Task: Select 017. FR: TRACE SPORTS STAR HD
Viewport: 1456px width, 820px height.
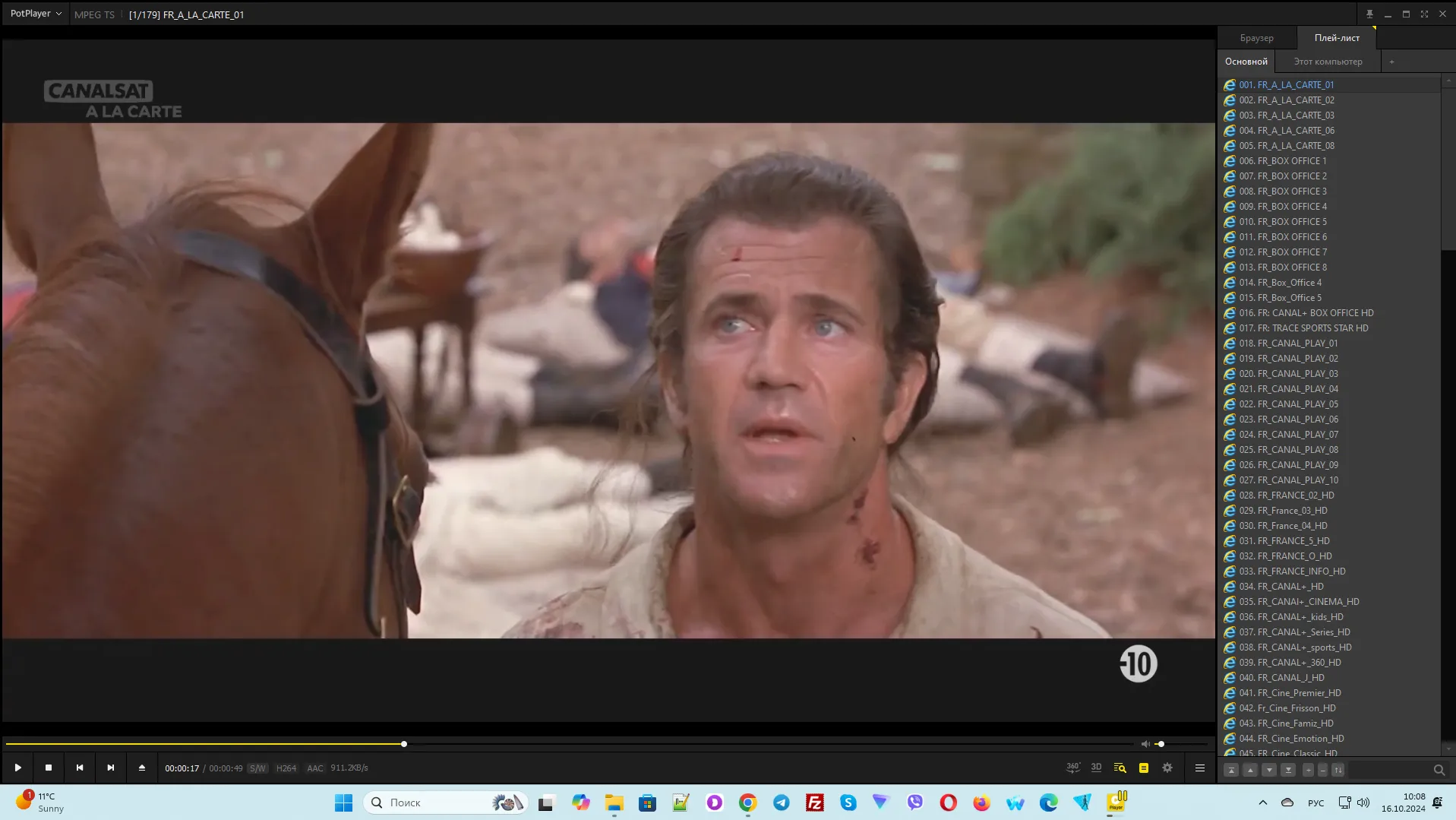Action: 1329,328
